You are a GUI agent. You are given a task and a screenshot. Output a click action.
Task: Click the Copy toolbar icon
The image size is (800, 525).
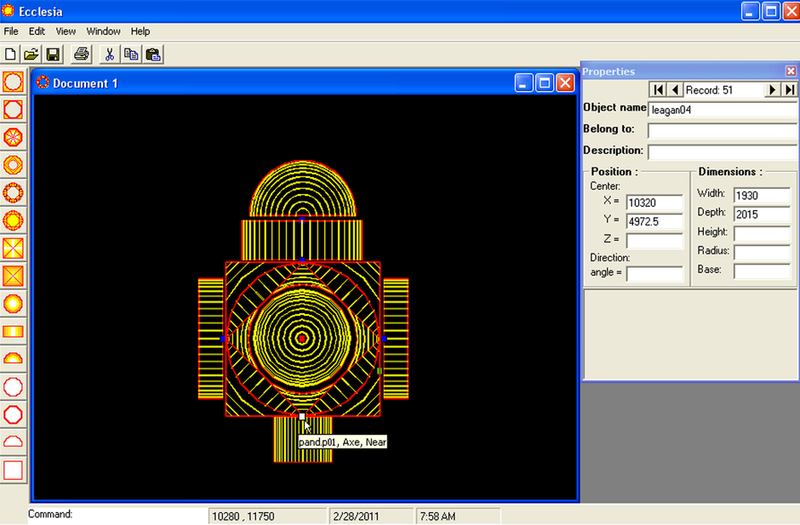pyautogui.click(x=131, y=54)
